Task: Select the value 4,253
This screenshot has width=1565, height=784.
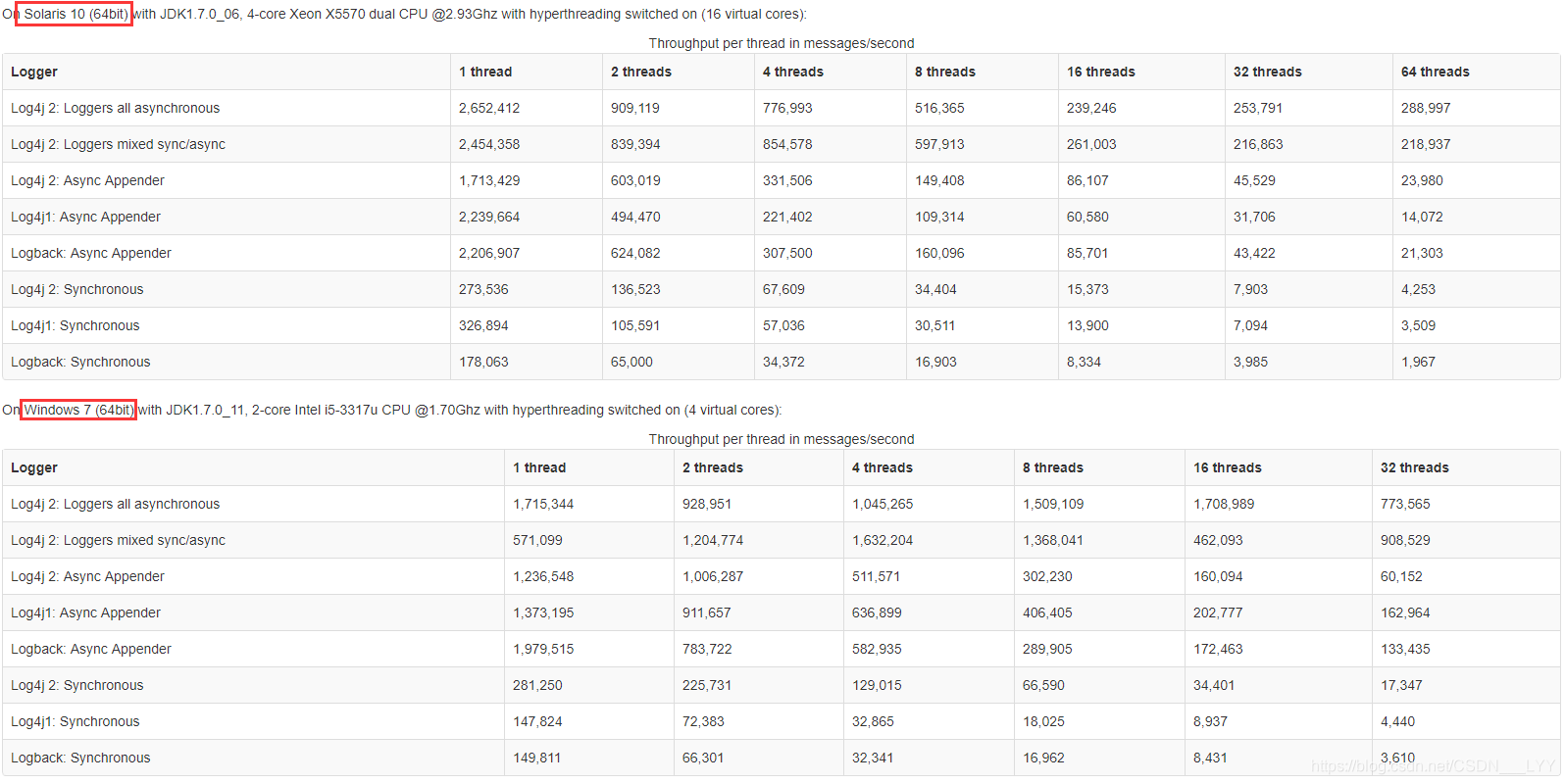Action: click(1418, 289)
